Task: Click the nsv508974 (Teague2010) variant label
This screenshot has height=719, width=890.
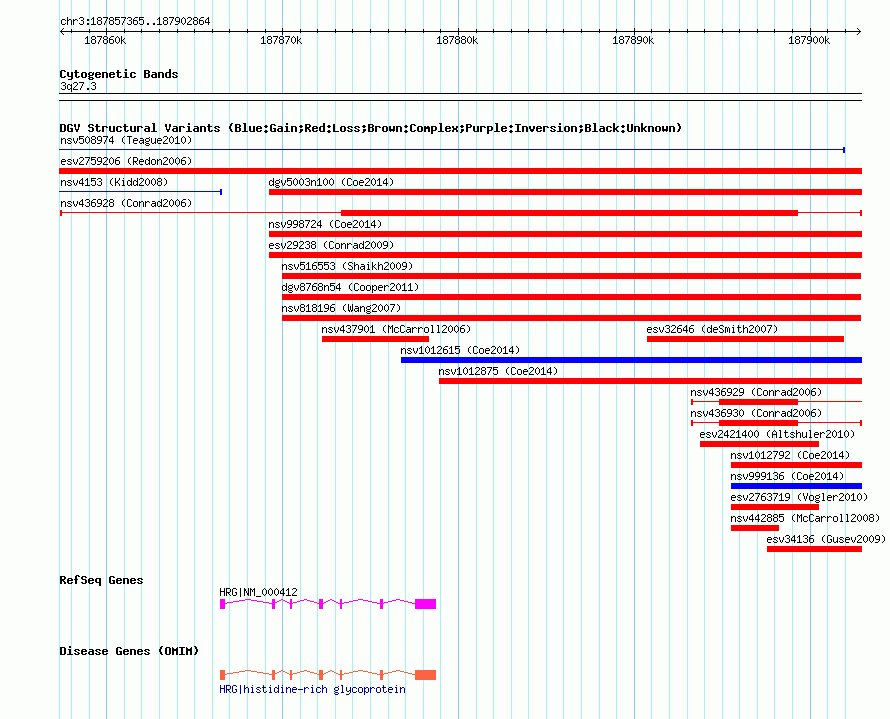Action: pyautogui.click(x=126, y=140)
